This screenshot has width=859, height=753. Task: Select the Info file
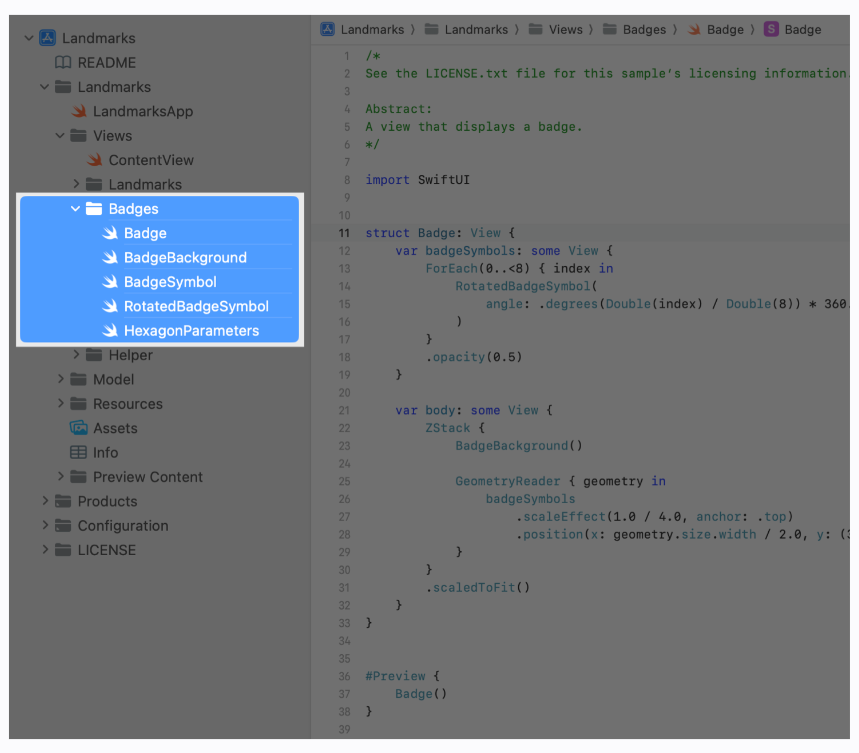tap(105, 452)
